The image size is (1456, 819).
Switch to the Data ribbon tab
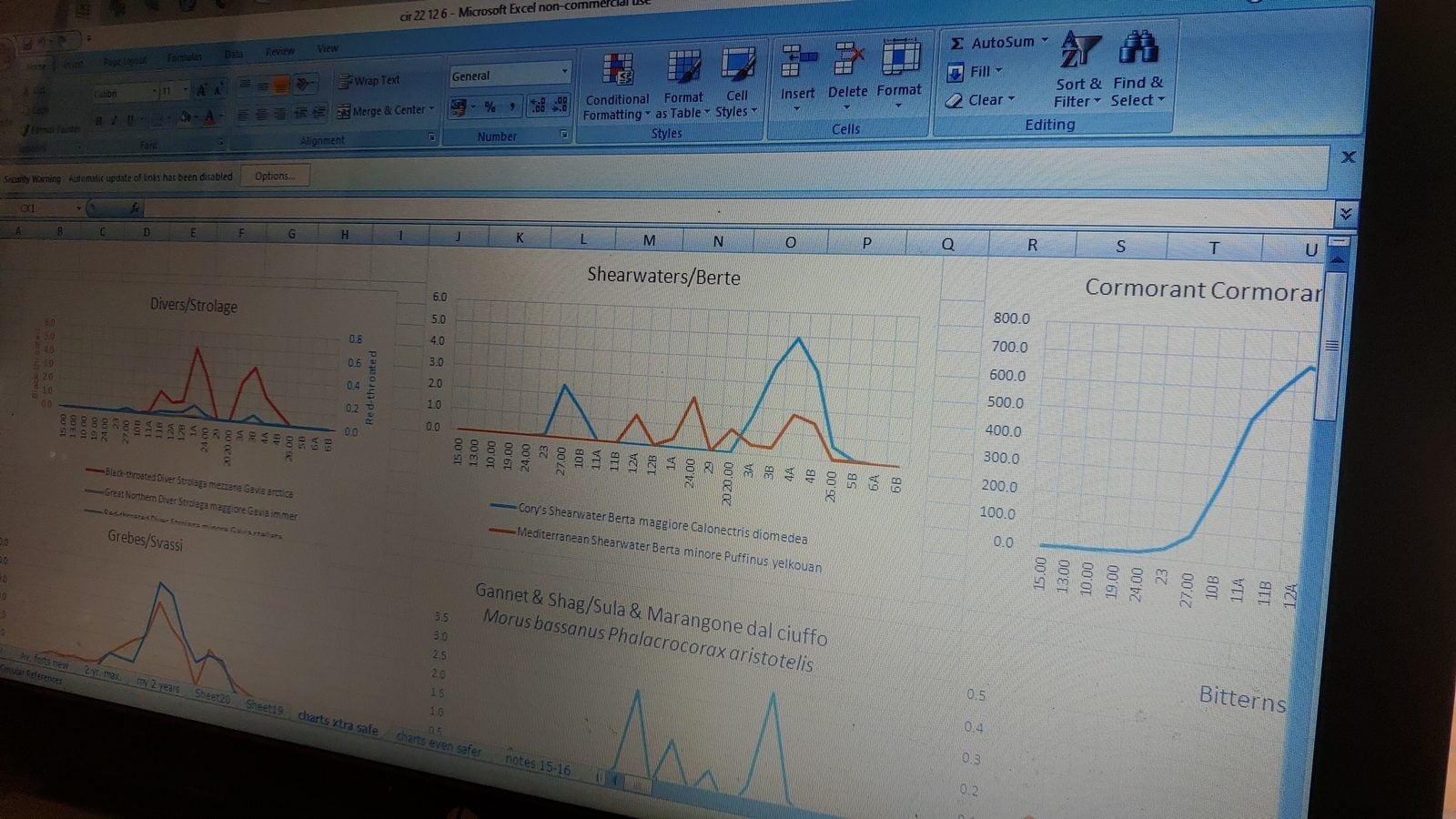click(x=234, y=55)
